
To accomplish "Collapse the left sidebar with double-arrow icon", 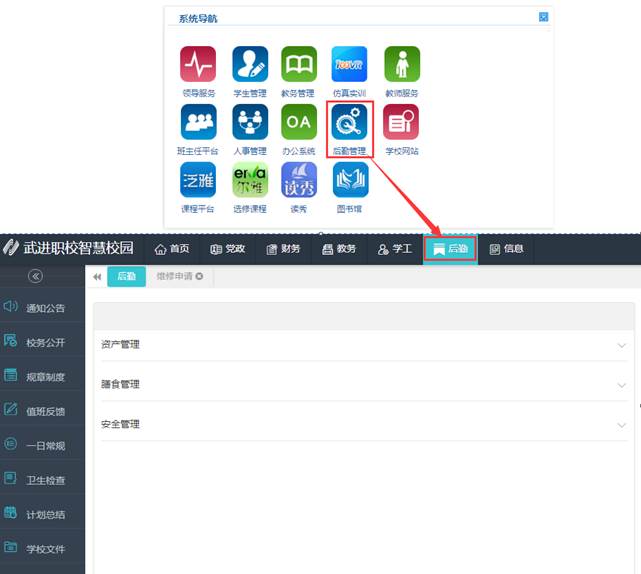I will 35,276.
